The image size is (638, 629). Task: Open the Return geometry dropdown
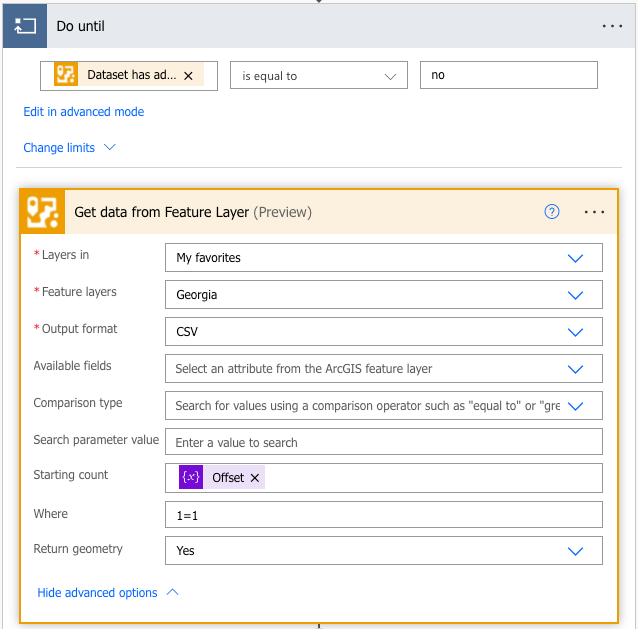(x=575, y=551)
